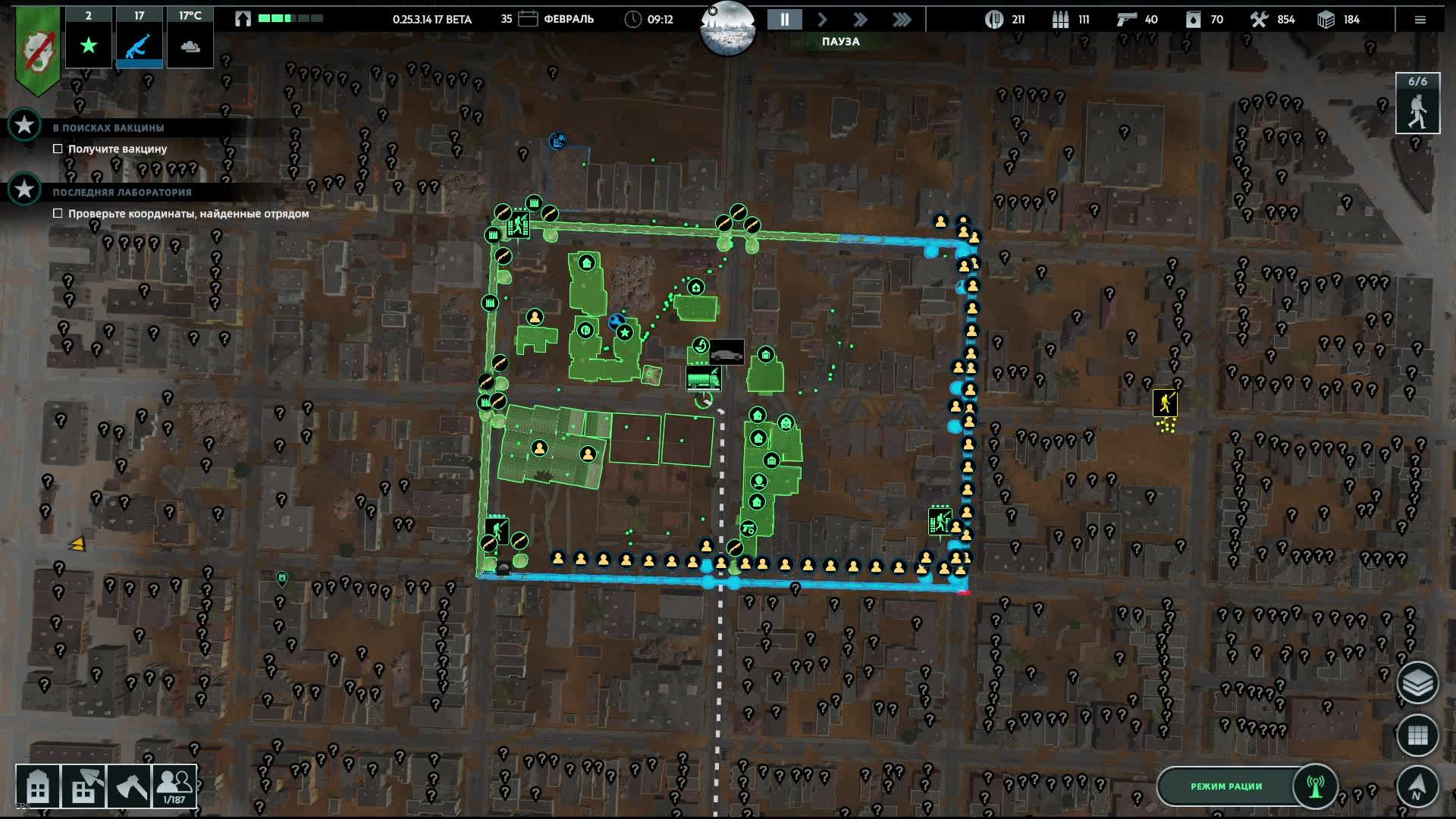Image resolution: width=1456 pixels, height=819 pixels.
Task: Set fastest triple-arrow game speed
Action: click(901, 20)
